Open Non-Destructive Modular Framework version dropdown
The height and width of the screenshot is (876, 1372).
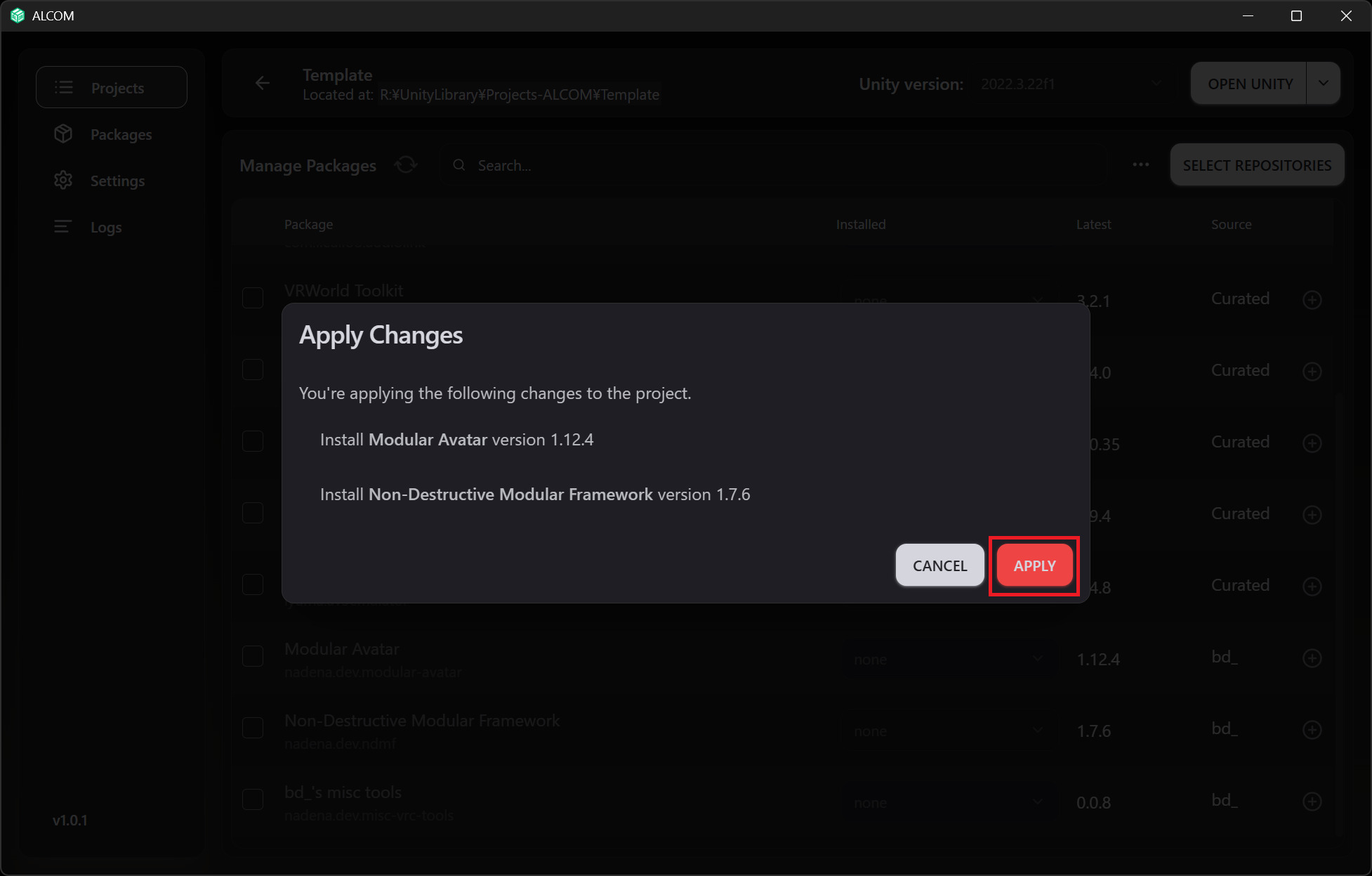[948, 731]
